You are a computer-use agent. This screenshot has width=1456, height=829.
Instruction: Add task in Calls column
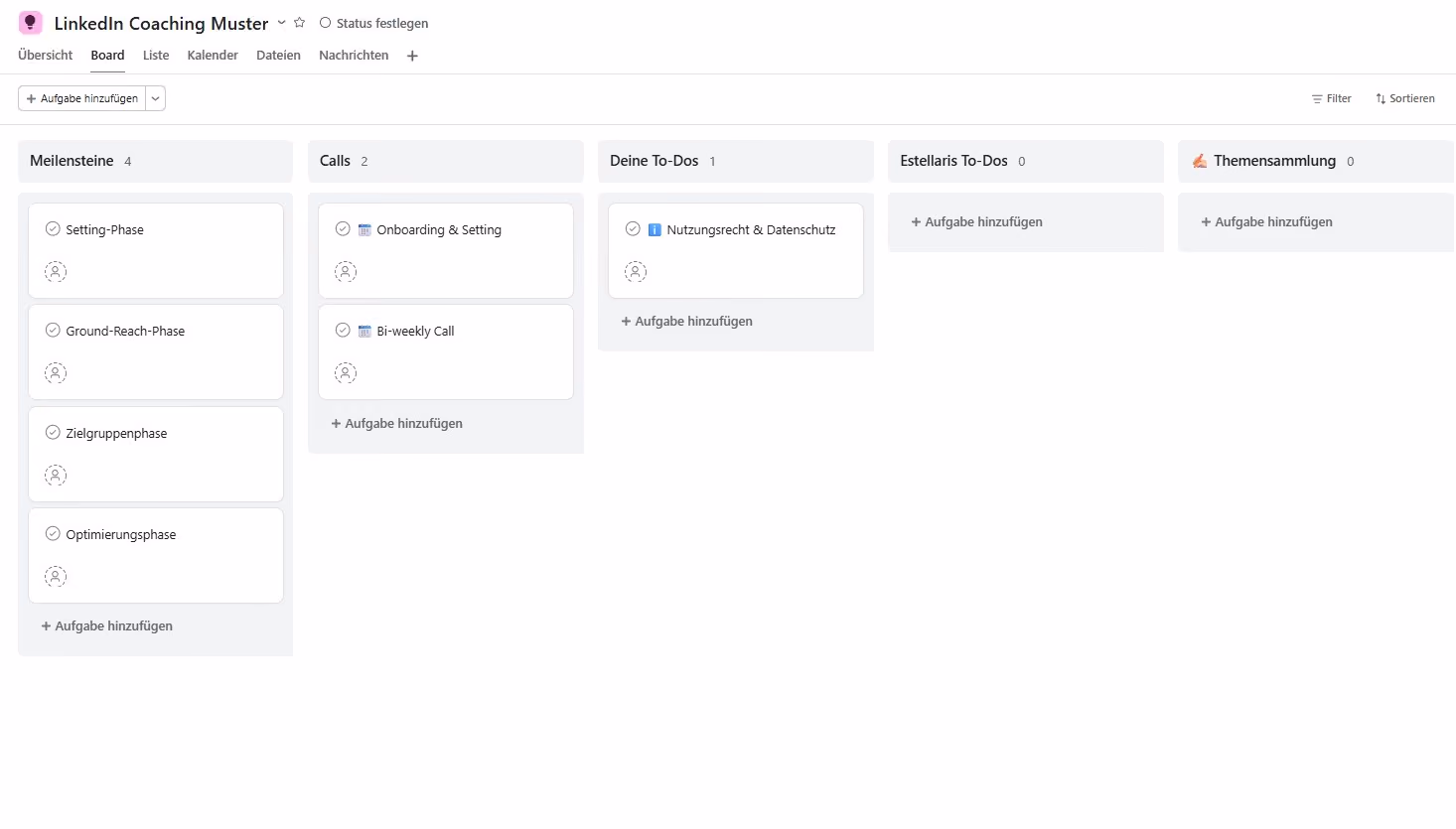point(397,424)
